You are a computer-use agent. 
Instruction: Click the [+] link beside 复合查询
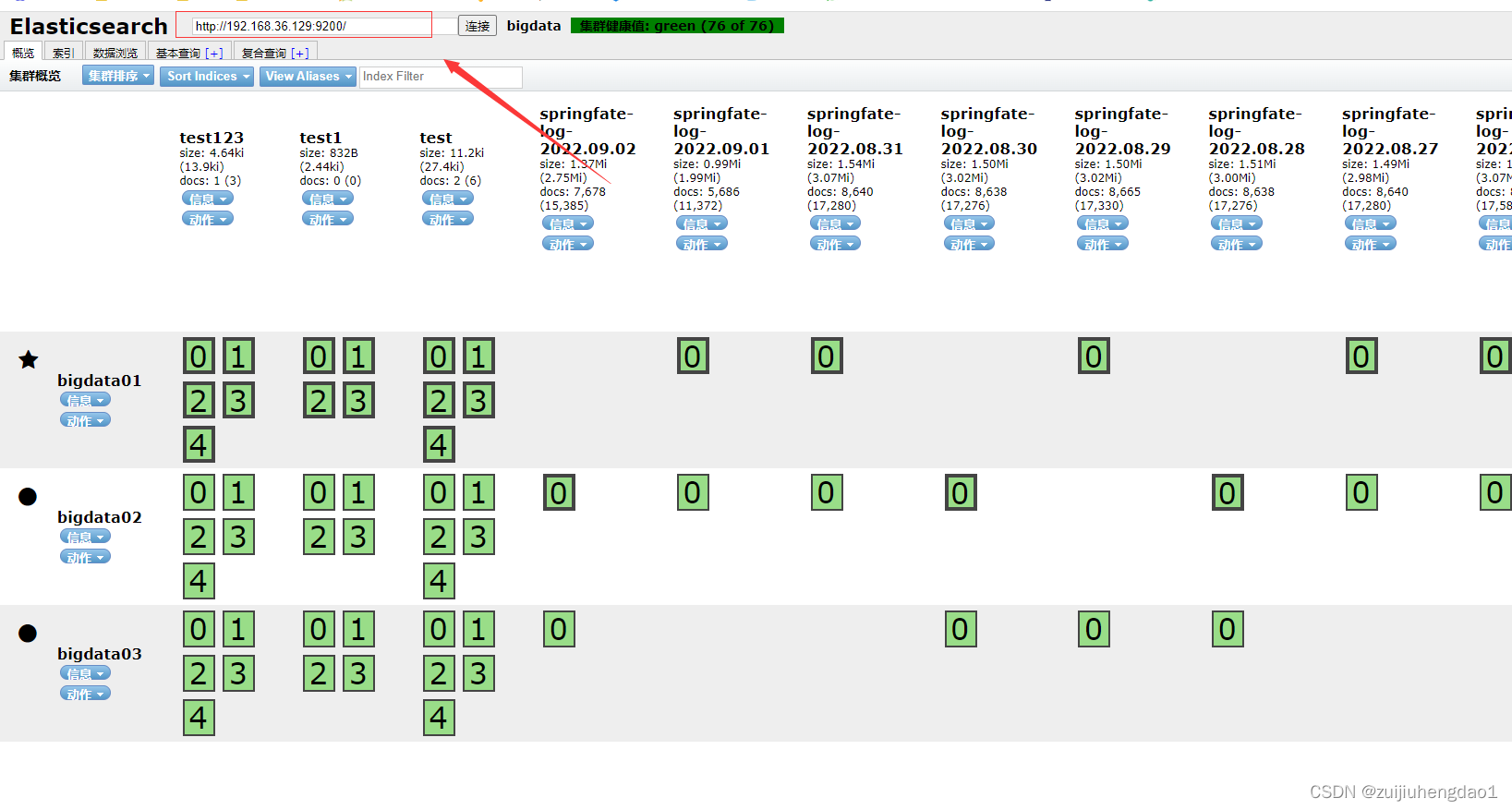tap(300, 54)
